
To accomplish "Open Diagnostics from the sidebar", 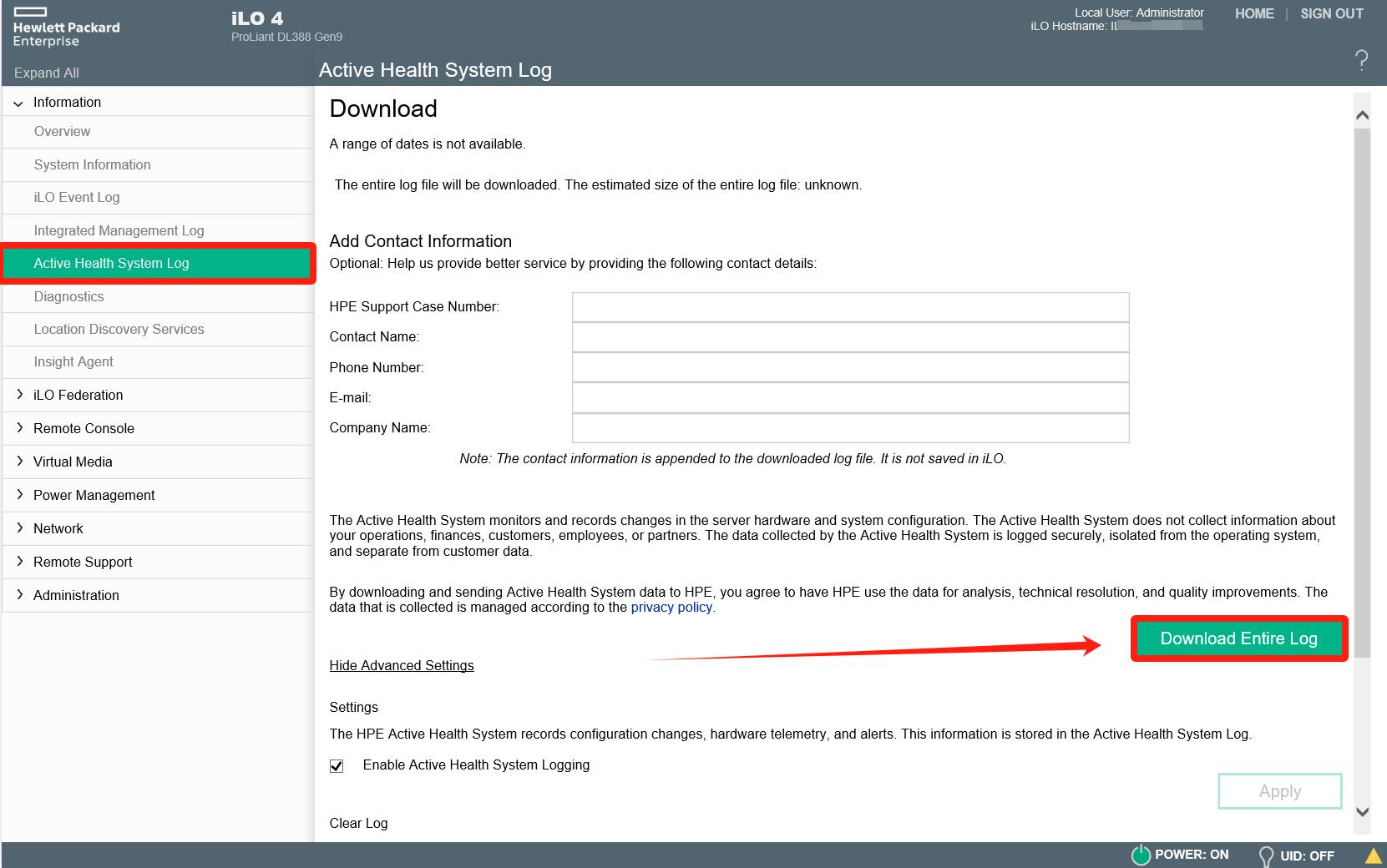I will [68, 297].
